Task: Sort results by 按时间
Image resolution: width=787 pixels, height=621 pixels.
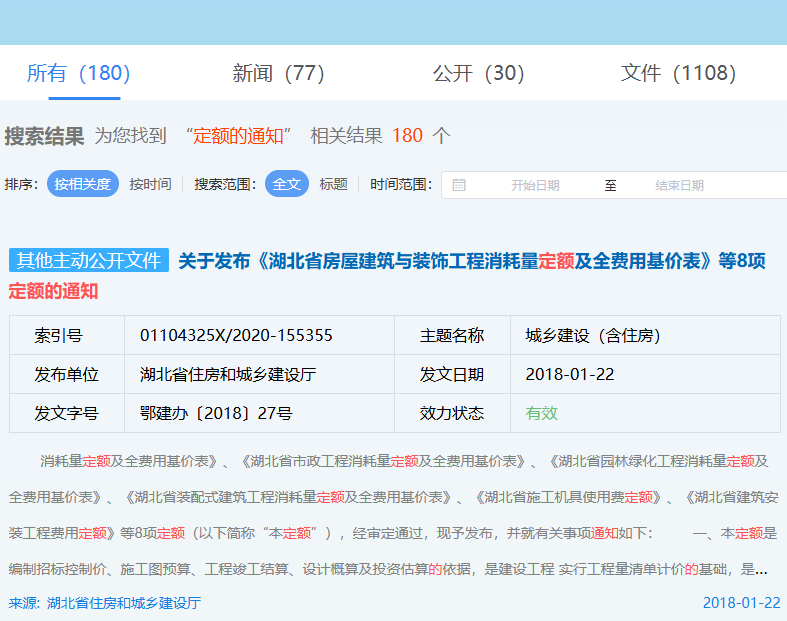Action: [150, 184]
